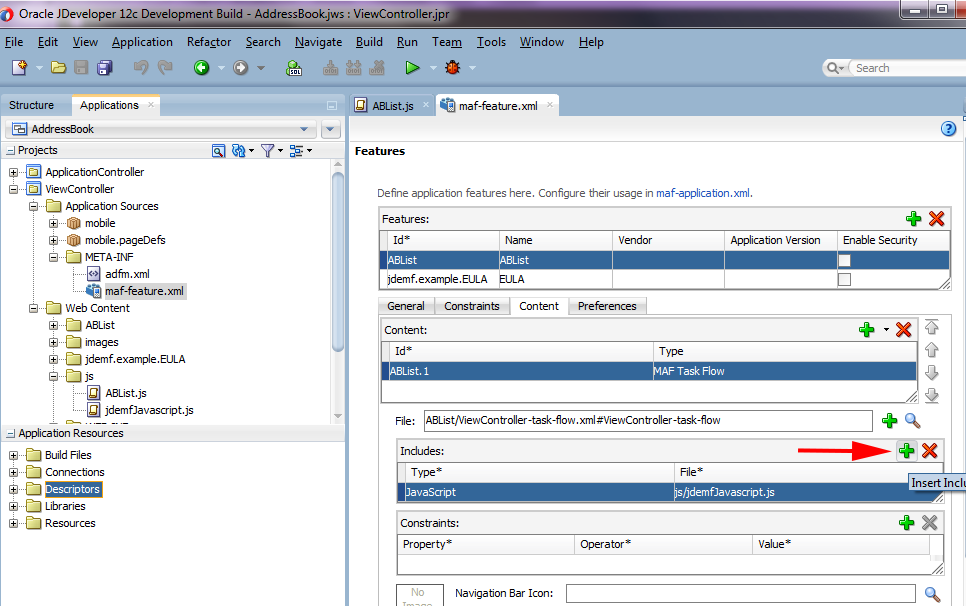
Task: Browse for task flow file with magnifier
Action: click(x=912, y=421)
